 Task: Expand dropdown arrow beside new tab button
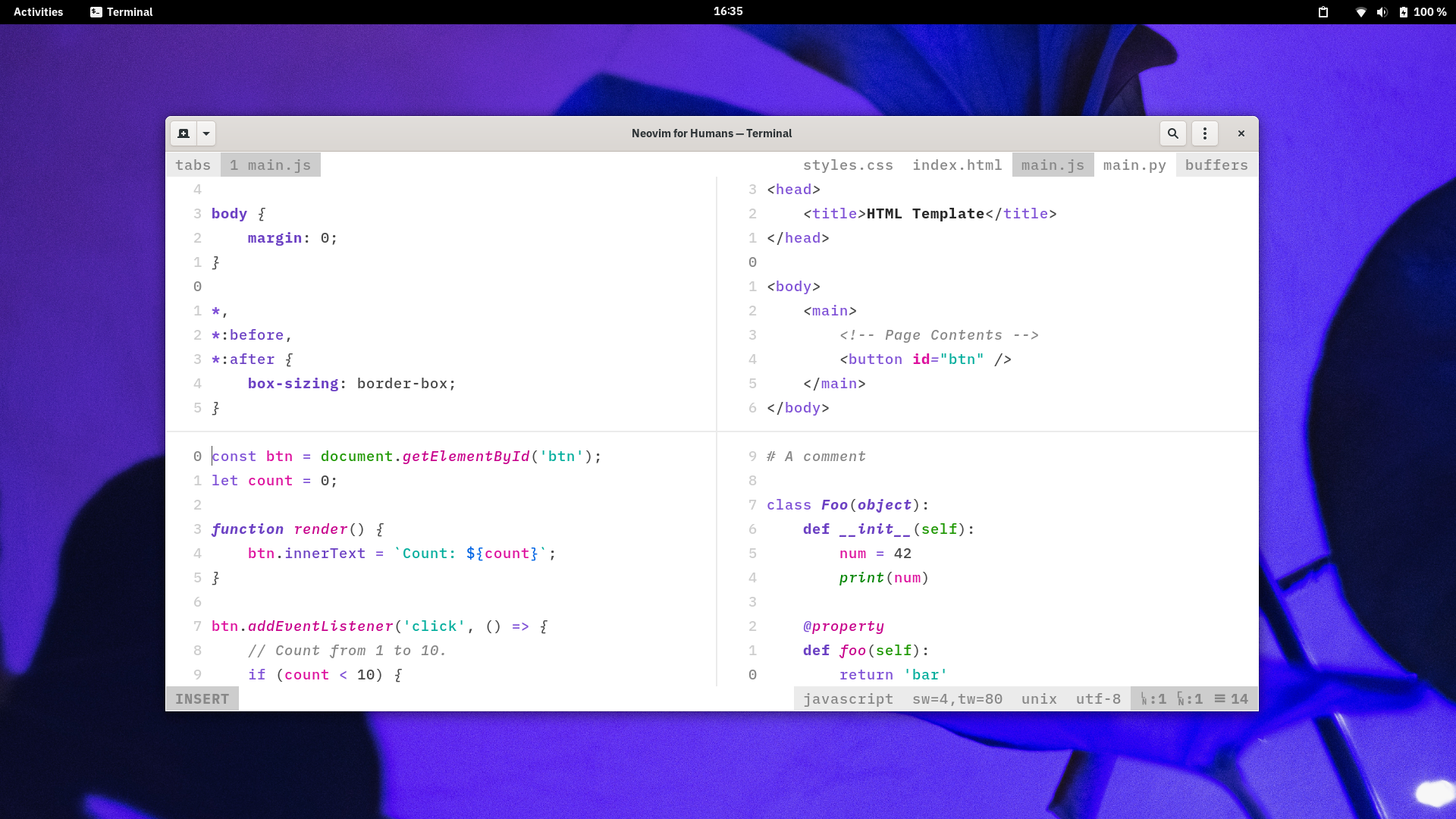point(206,133)
